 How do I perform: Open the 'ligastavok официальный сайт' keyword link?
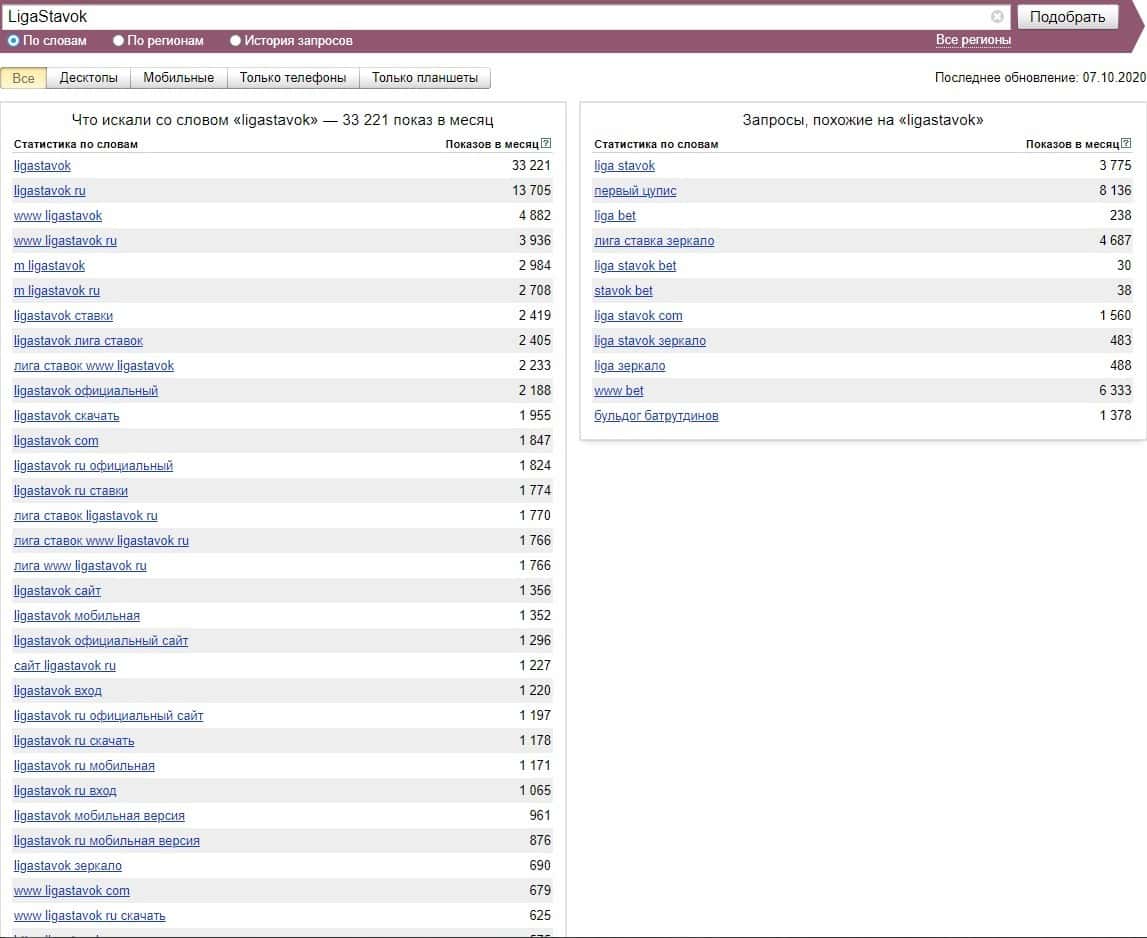[101, 641]
